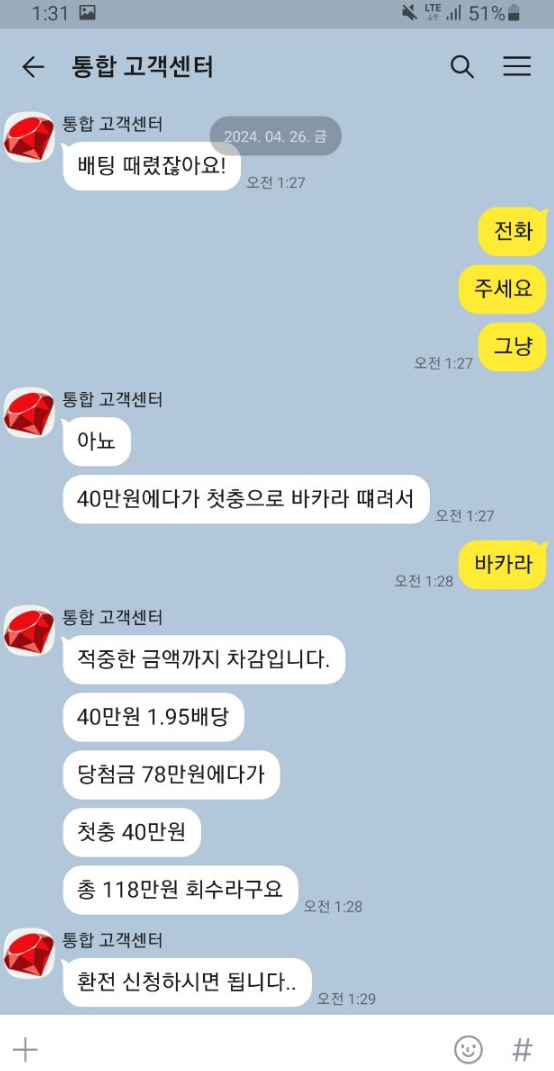Image resolution: width=554 pixels, height=1071 pixels.
Task: Open chat search magnifier icon
Action: pos(462,66)
